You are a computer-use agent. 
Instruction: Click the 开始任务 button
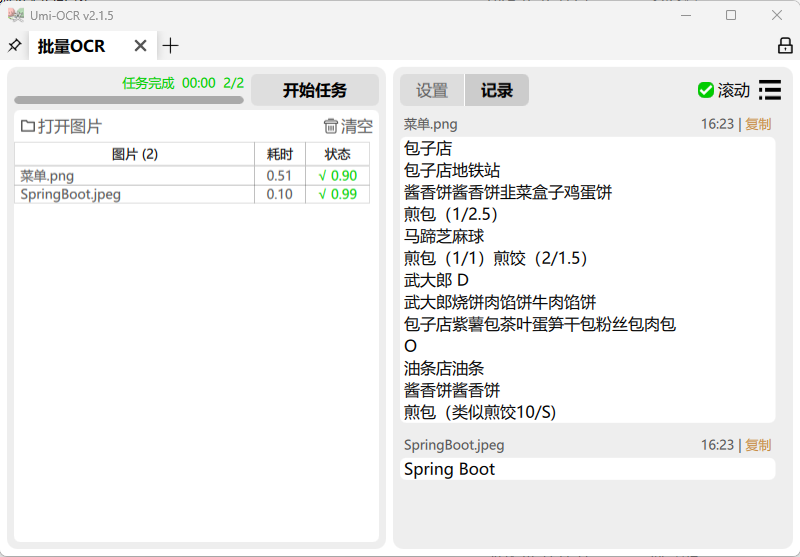315,90
